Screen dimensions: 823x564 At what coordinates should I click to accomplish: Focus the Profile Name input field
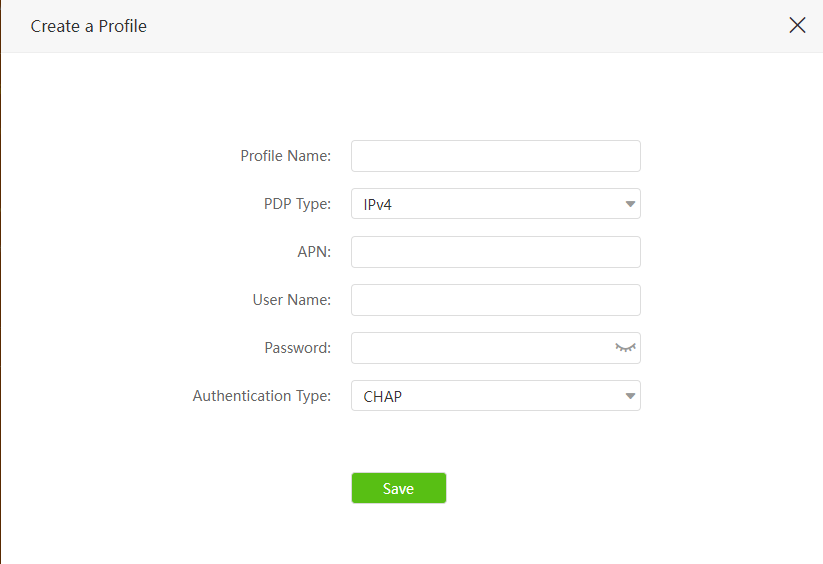tap(495, 156)
